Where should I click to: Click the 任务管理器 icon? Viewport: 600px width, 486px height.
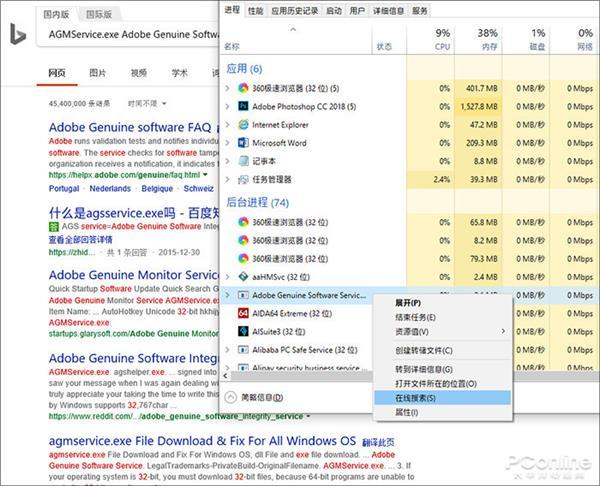click(x=243, y=179)
